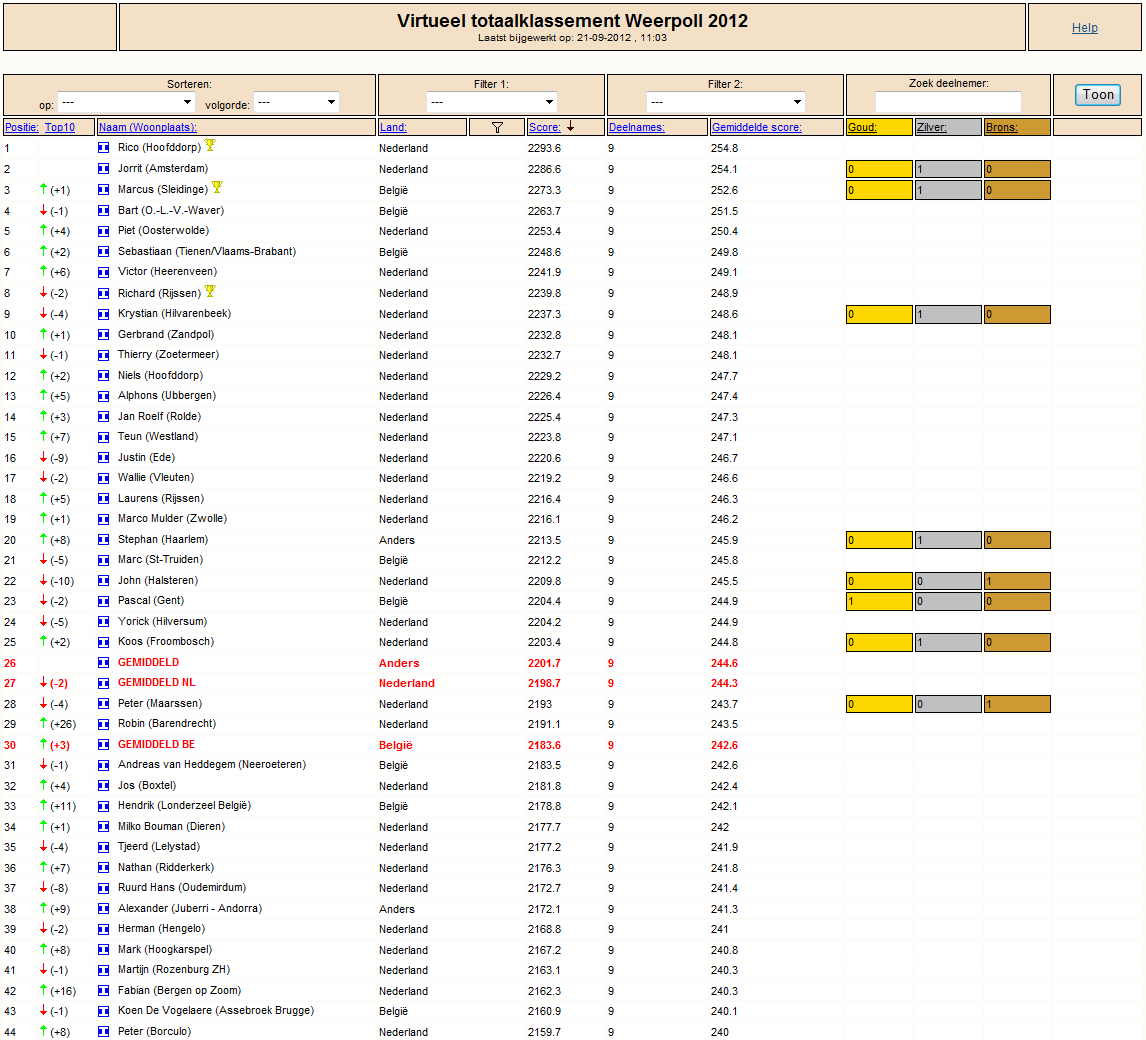
Task: Click the Top10 link in header
Action: pos(60,127)
